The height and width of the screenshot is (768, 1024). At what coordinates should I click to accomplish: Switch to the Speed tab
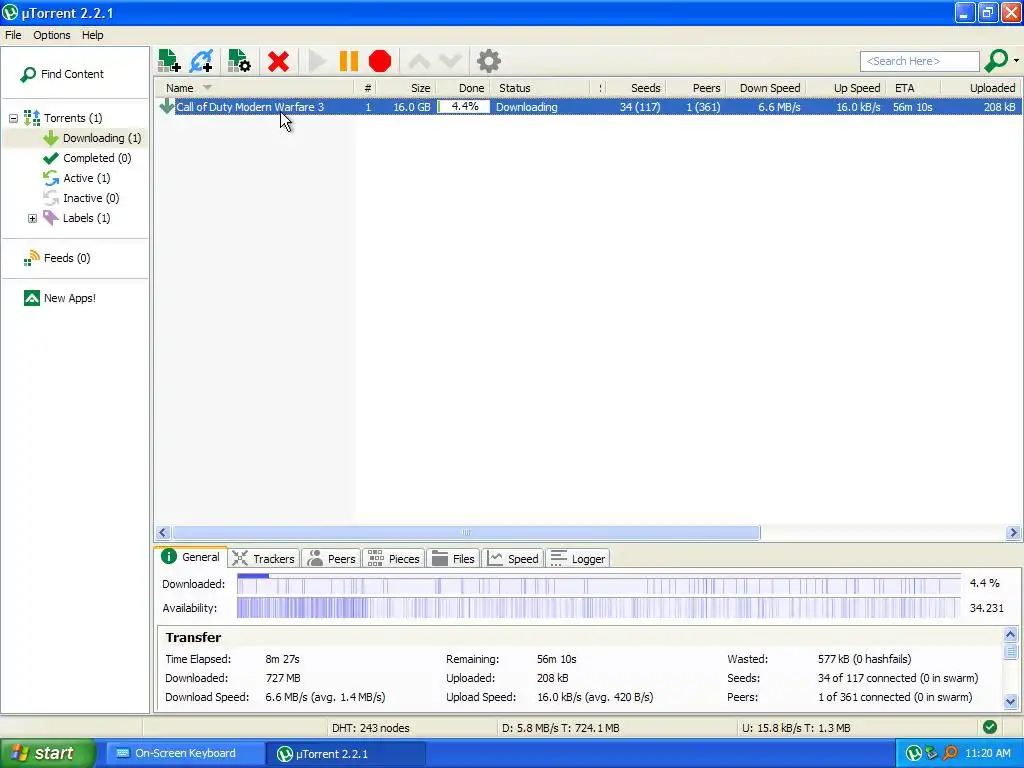[513, 559]
